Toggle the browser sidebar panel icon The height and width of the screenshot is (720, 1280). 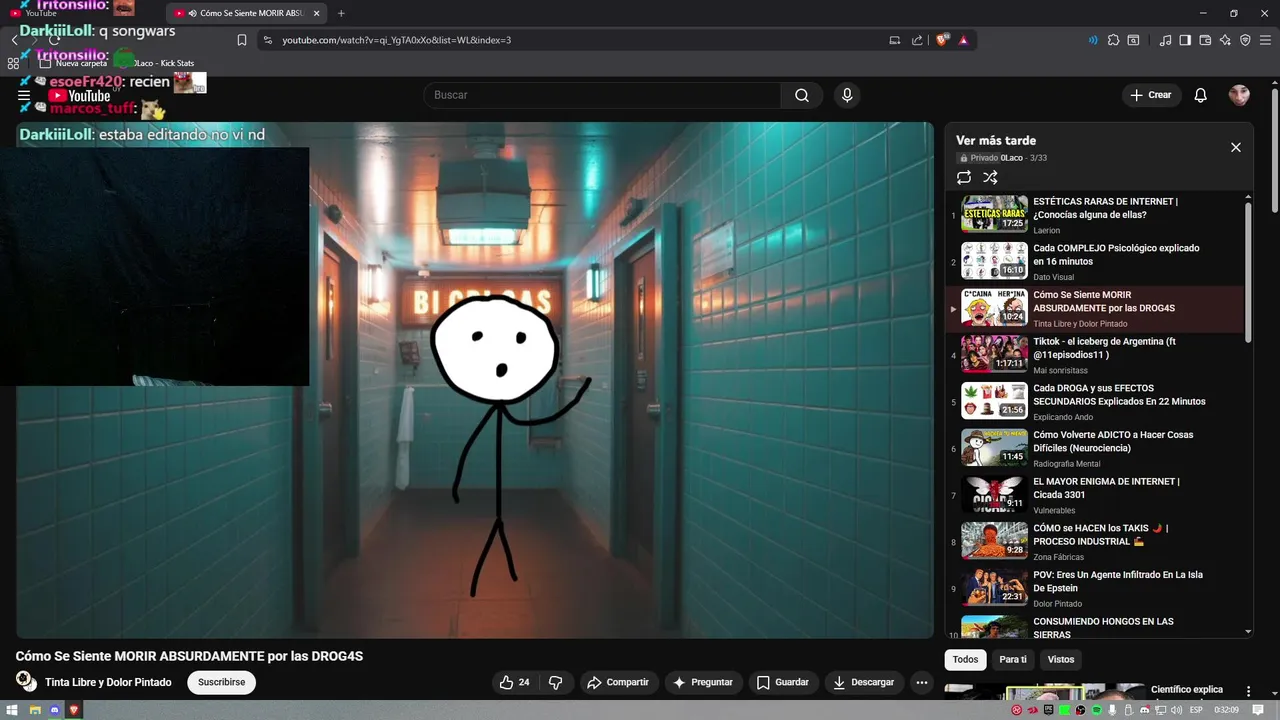[x=1185, y=40]
